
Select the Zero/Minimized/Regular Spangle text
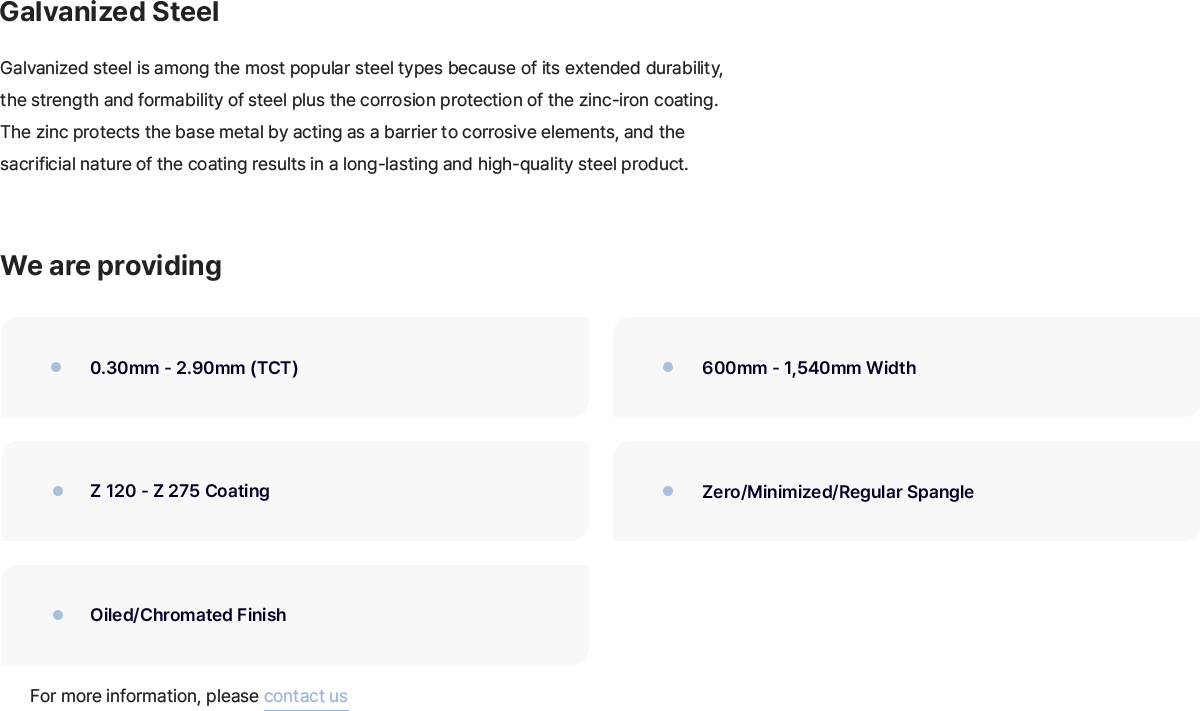point(838,492)
